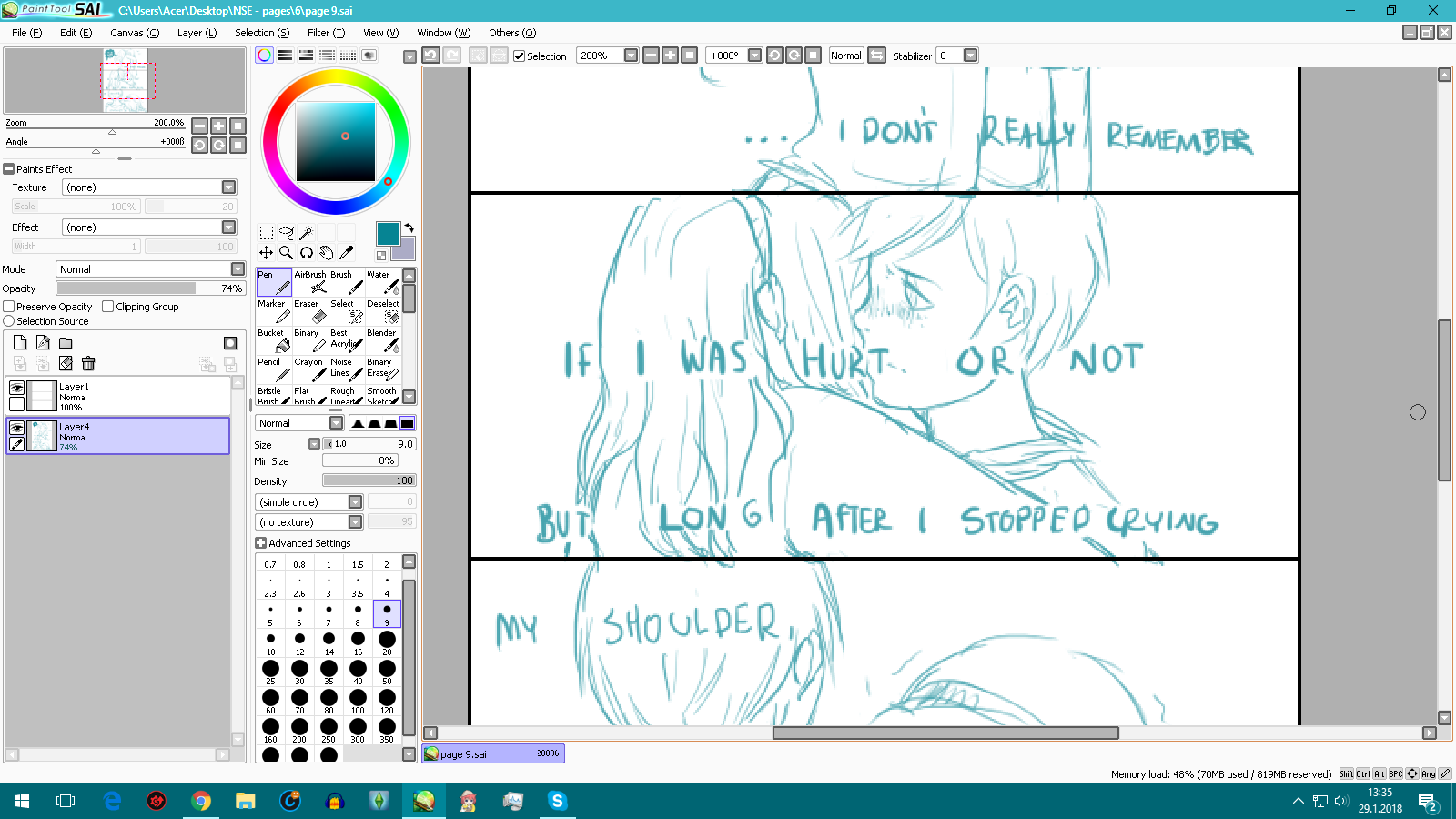
Task: Pick the Eraser brush tool
Action: [309, 311]
